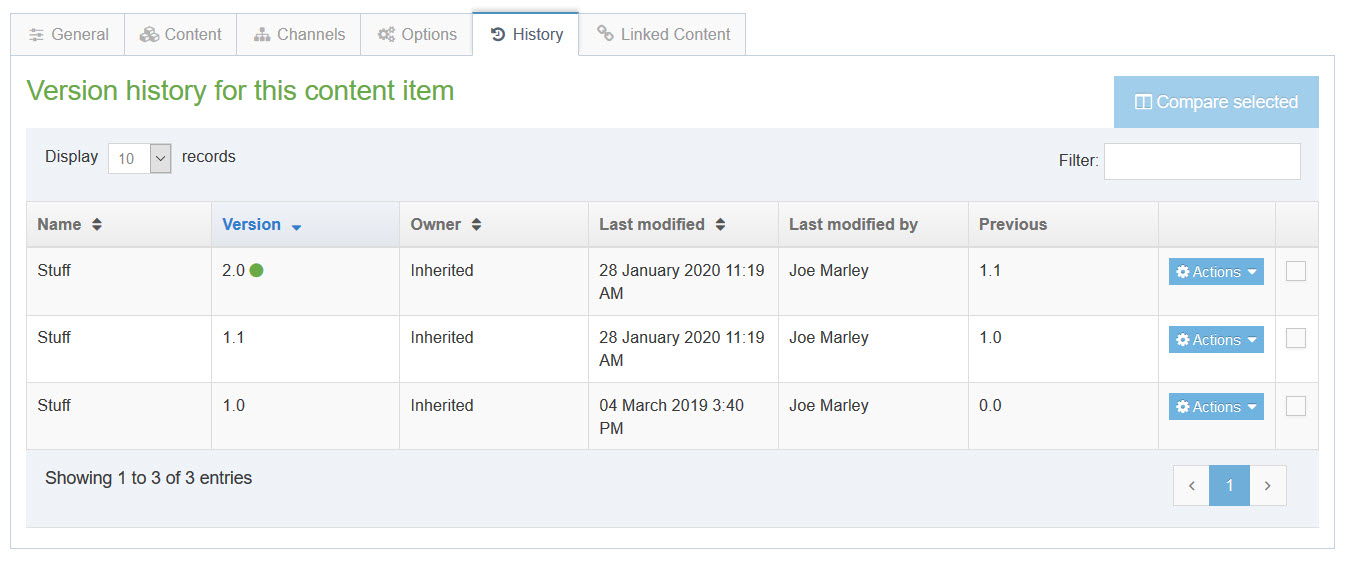Tick the checkbox for version 1.1
Screen dimensions: 1351x562
tap(1296, 339)
